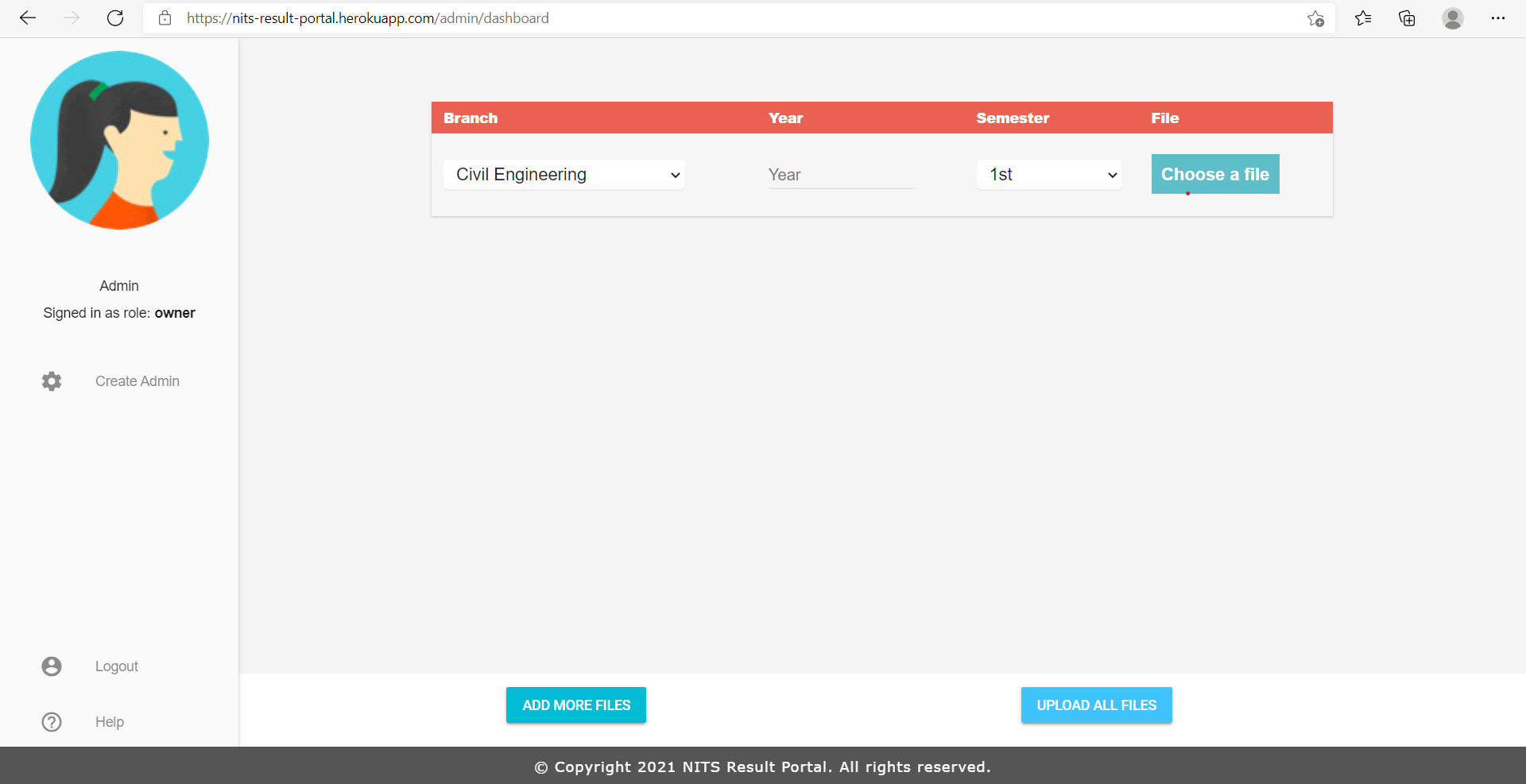Reload the page with refresh icon
Viewport: 1526px width, 784px height.
pos(115,18)
